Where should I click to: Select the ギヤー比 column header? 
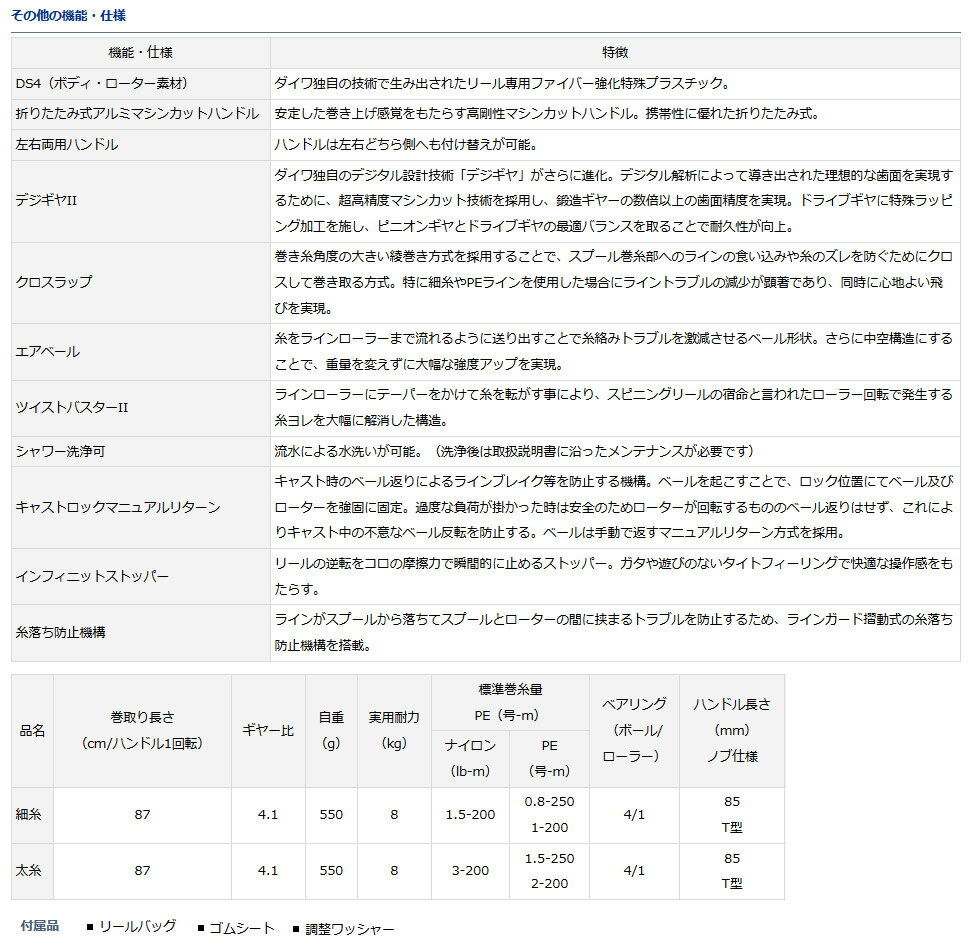tap(267, 731)
